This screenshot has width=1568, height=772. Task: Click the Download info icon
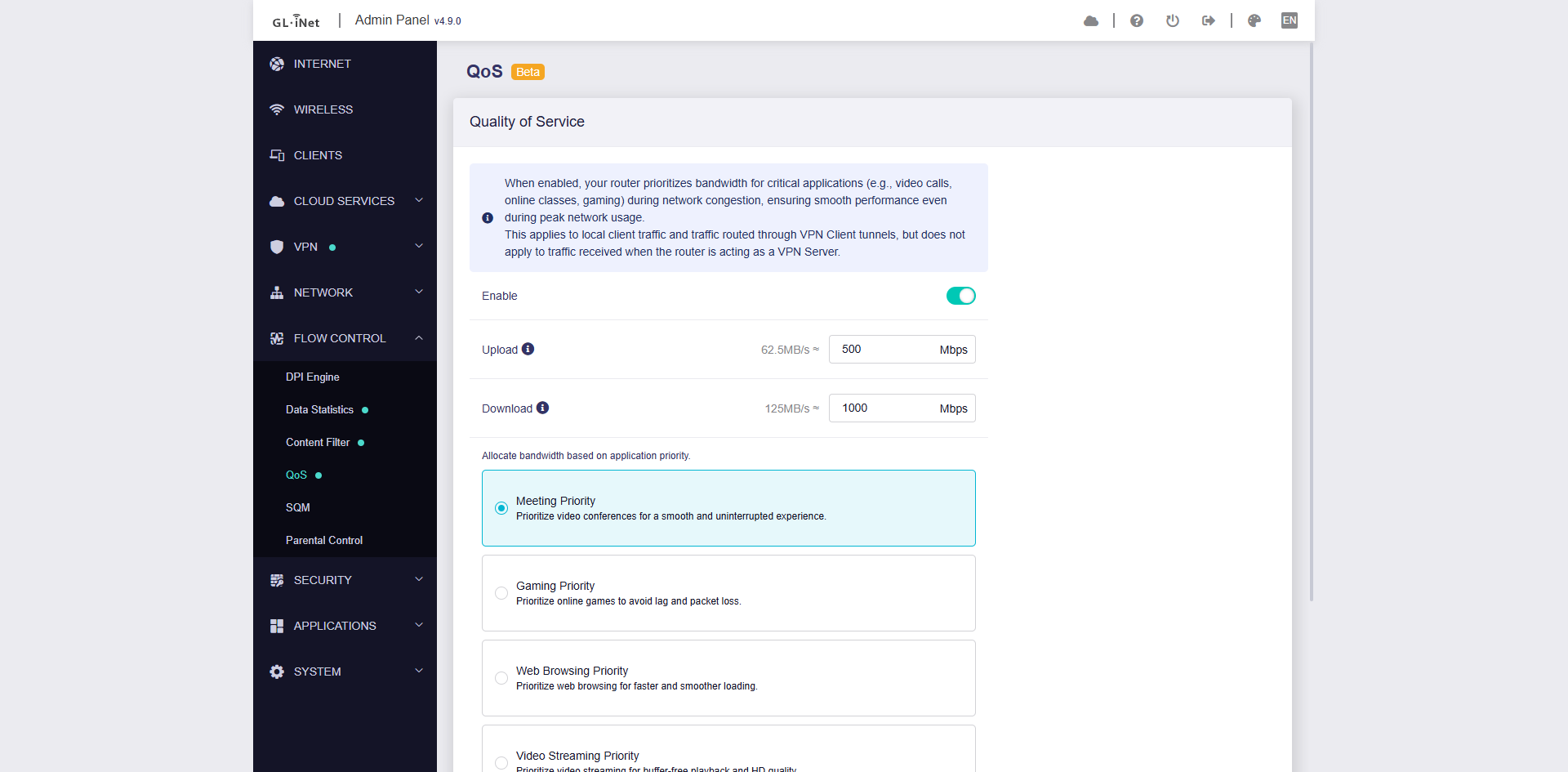tap(543, 408)
